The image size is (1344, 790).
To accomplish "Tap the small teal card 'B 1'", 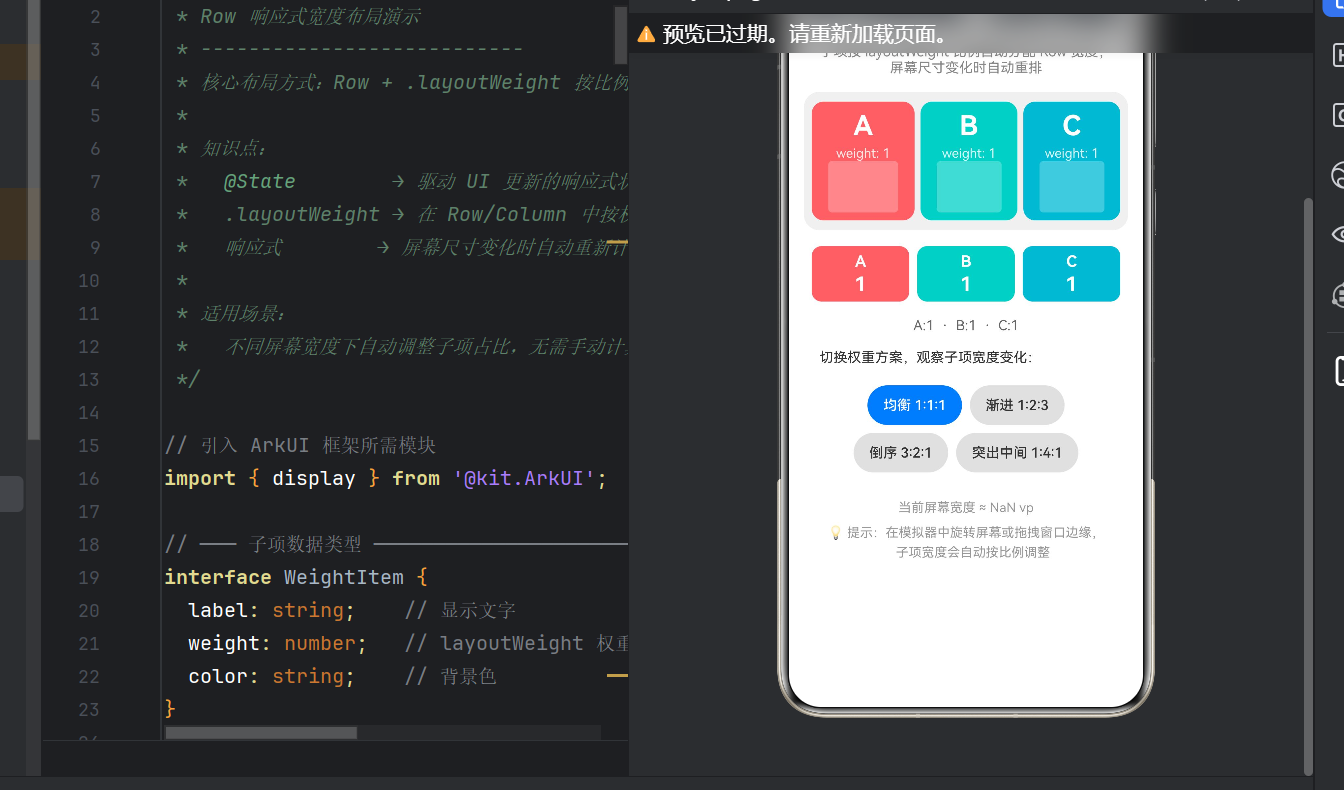I will pos(966,274).
